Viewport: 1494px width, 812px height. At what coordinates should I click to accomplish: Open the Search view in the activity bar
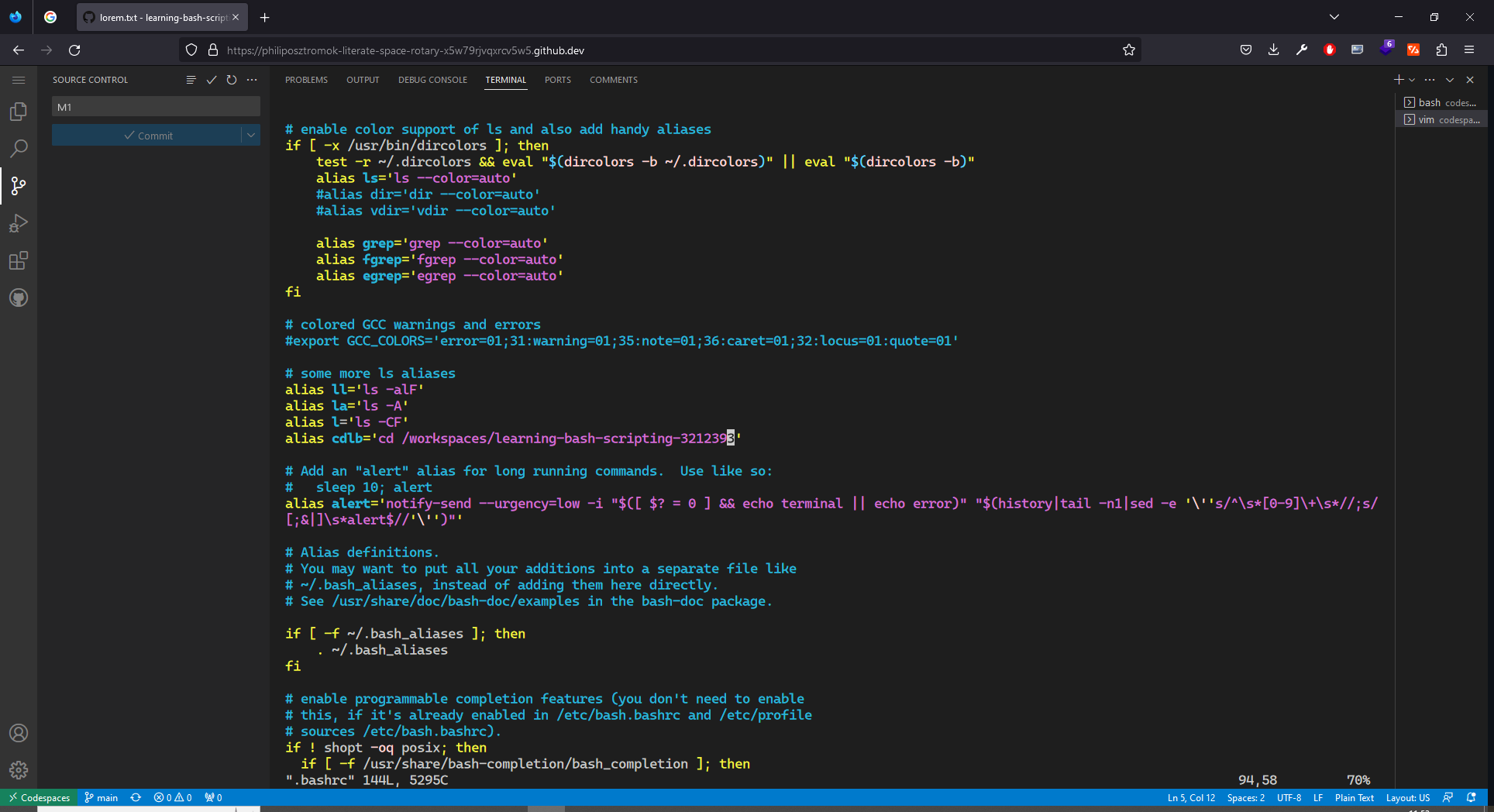pyautogui.click(x=19, y=149)
